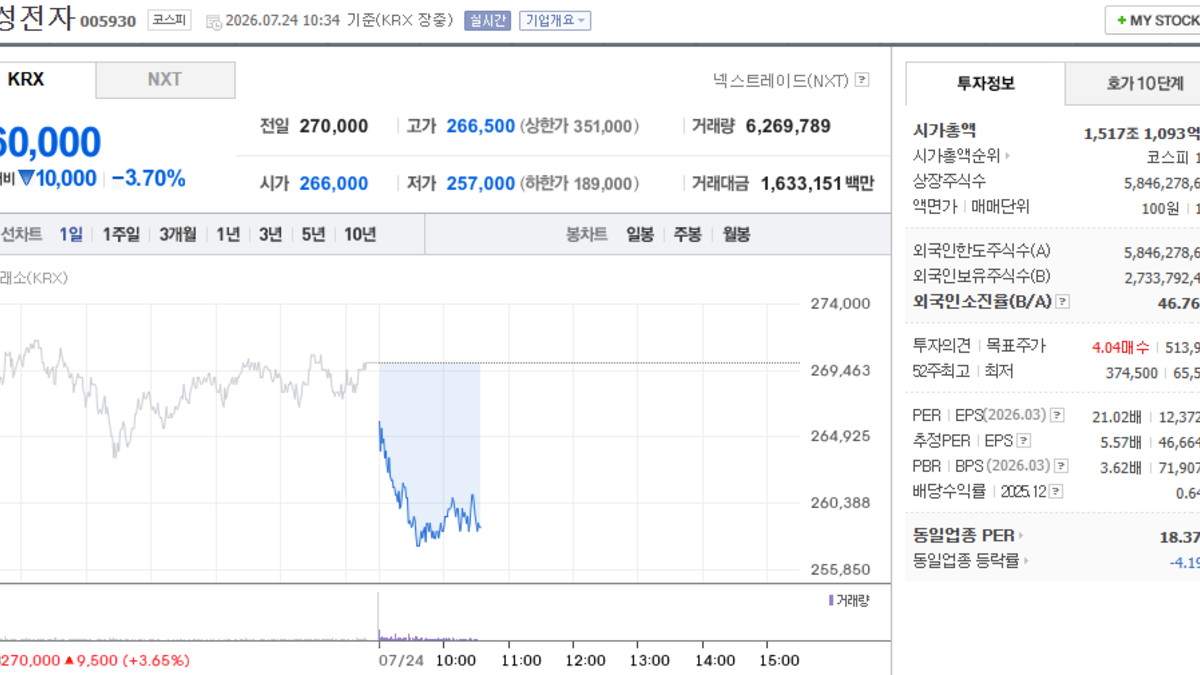The width and height of the screenshot is (1200, 675).
Task: Click the help icon next to PBR BPS(2026.03)
Action: click(1061, 466)
